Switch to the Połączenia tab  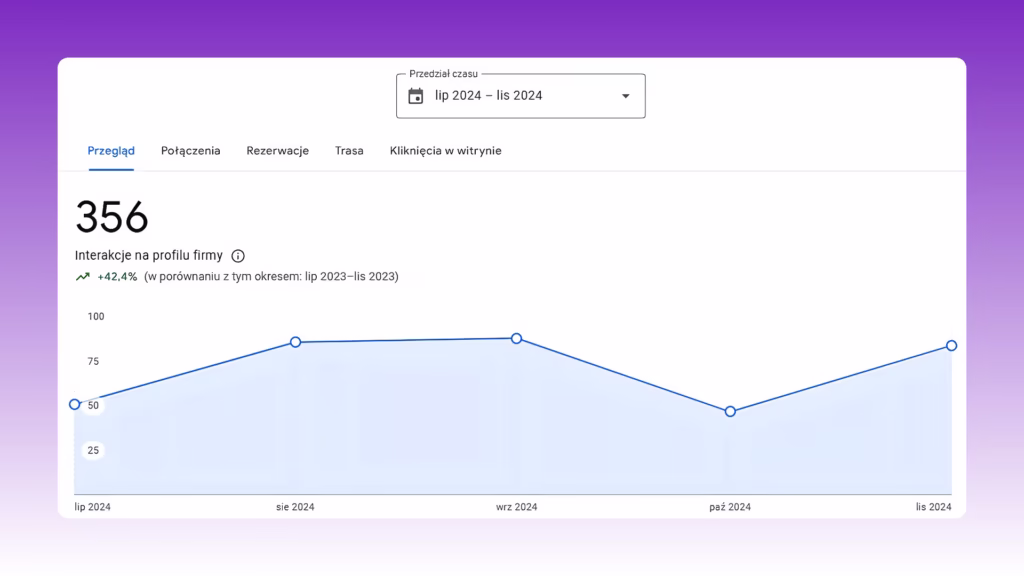191,151
